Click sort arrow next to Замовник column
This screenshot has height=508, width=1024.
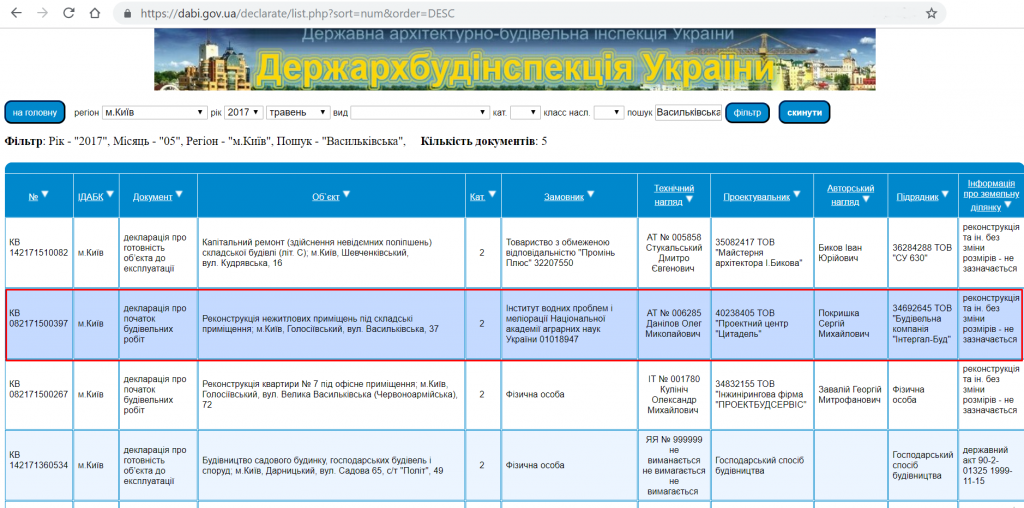point(590,194)
